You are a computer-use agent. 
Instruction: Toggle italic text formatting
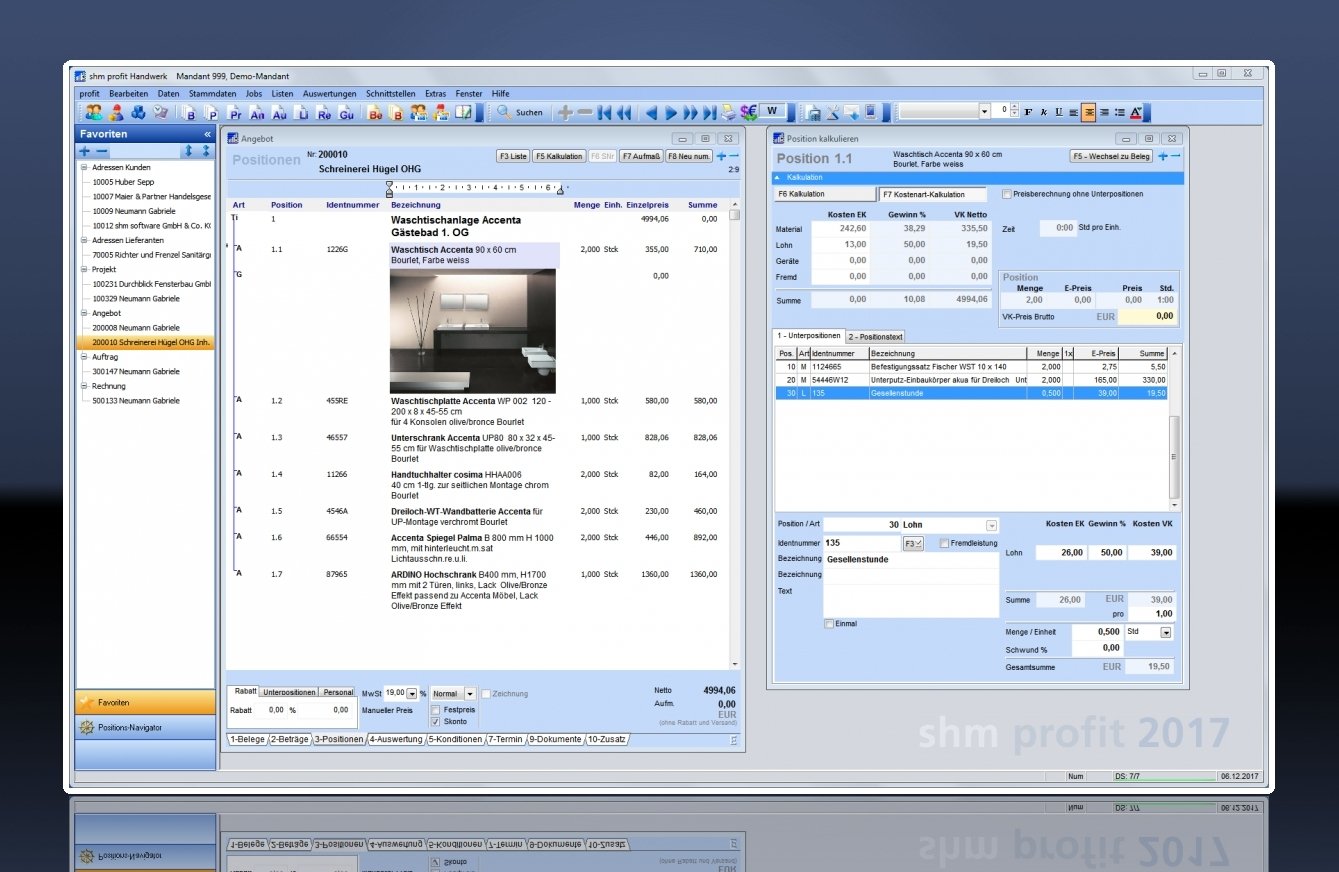pos(1043,112)
